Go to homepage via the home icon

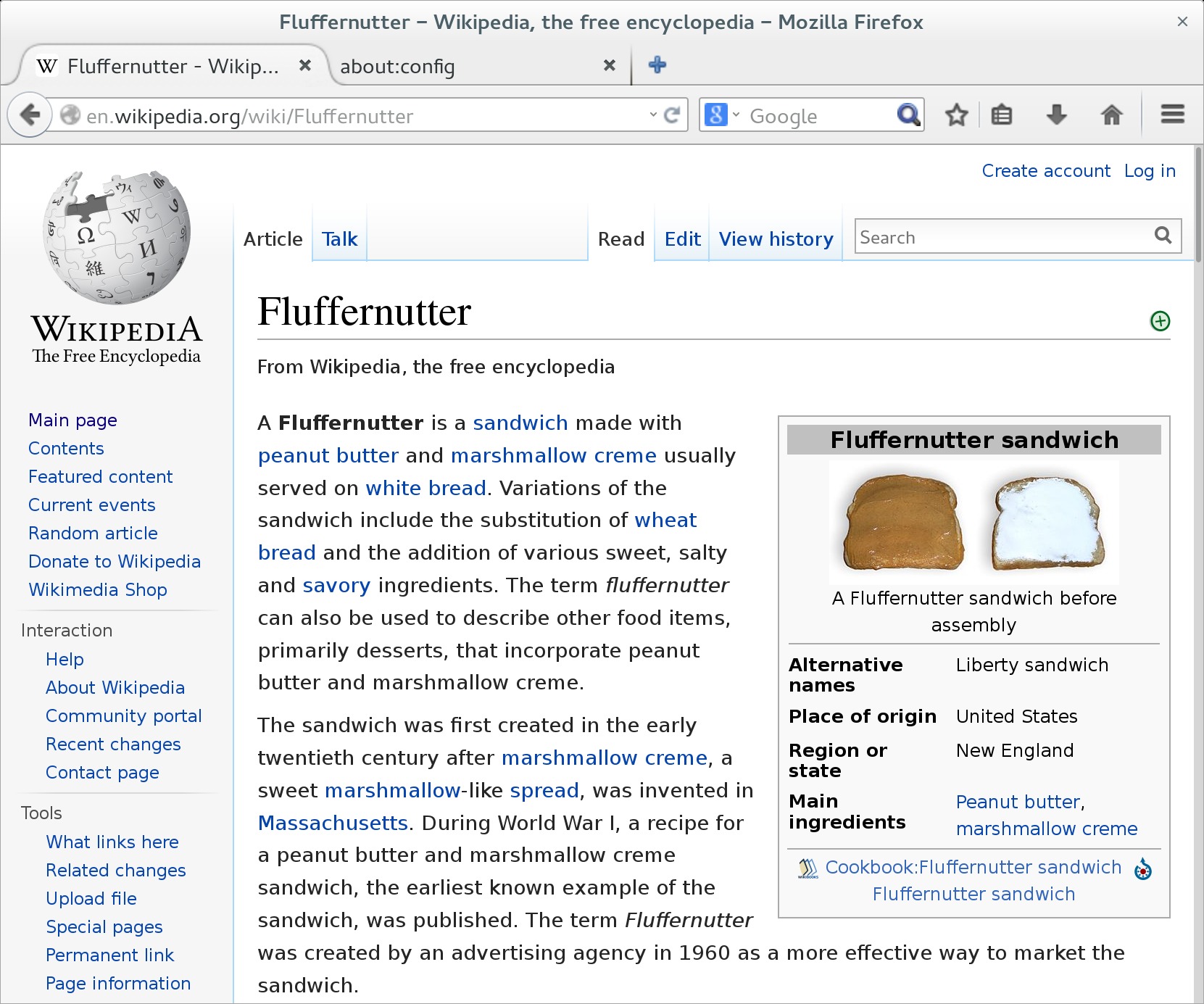point(1111,115)
